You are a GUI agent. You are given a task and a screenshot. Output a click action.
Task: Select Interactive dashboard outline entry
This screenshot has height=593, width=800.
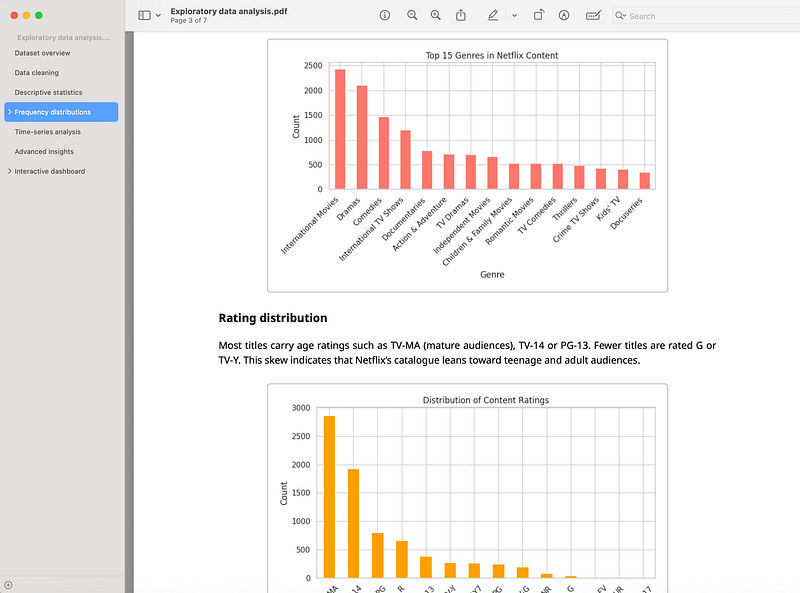[x=50, y=171]
